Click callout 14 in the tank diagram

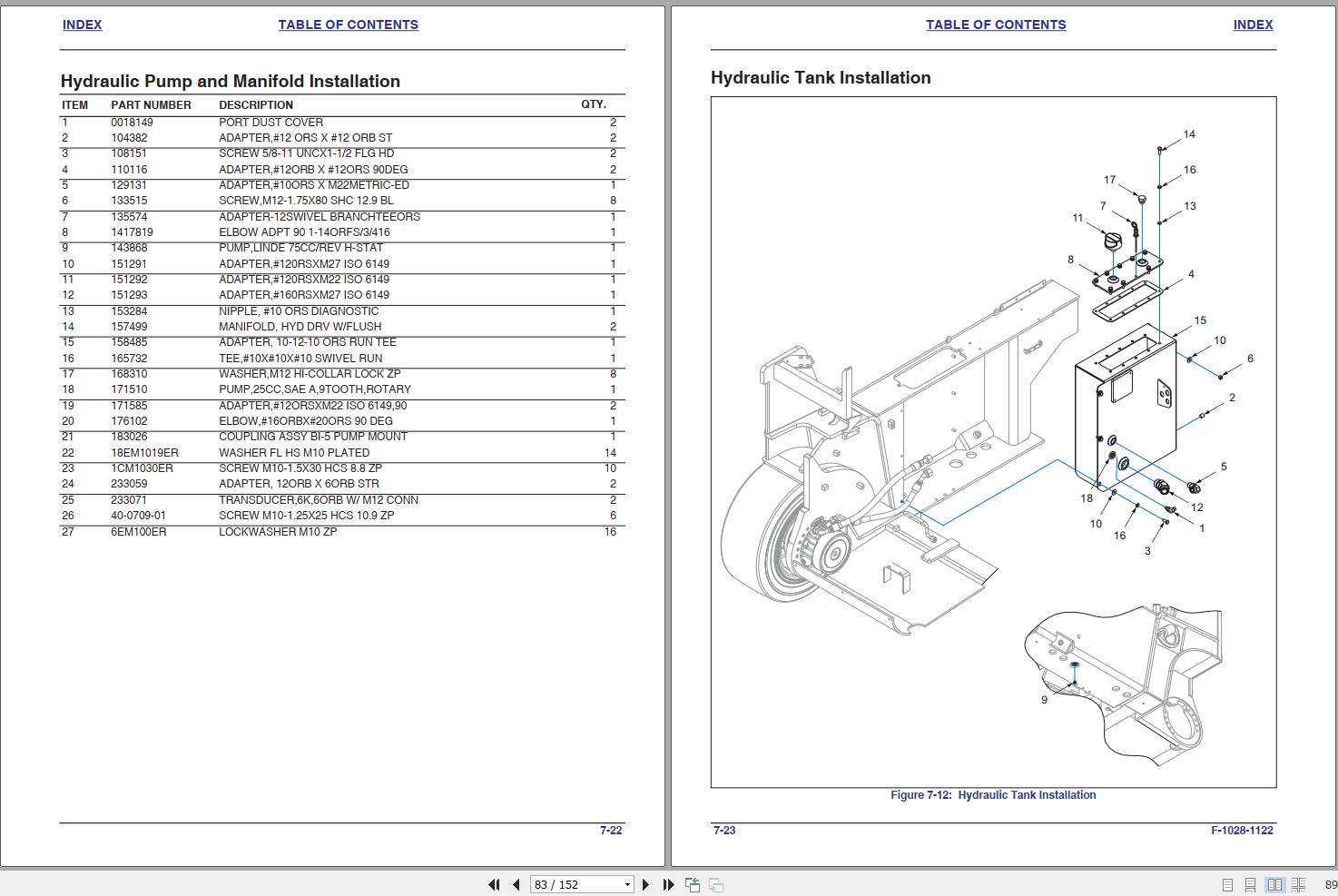[1189, 134]
